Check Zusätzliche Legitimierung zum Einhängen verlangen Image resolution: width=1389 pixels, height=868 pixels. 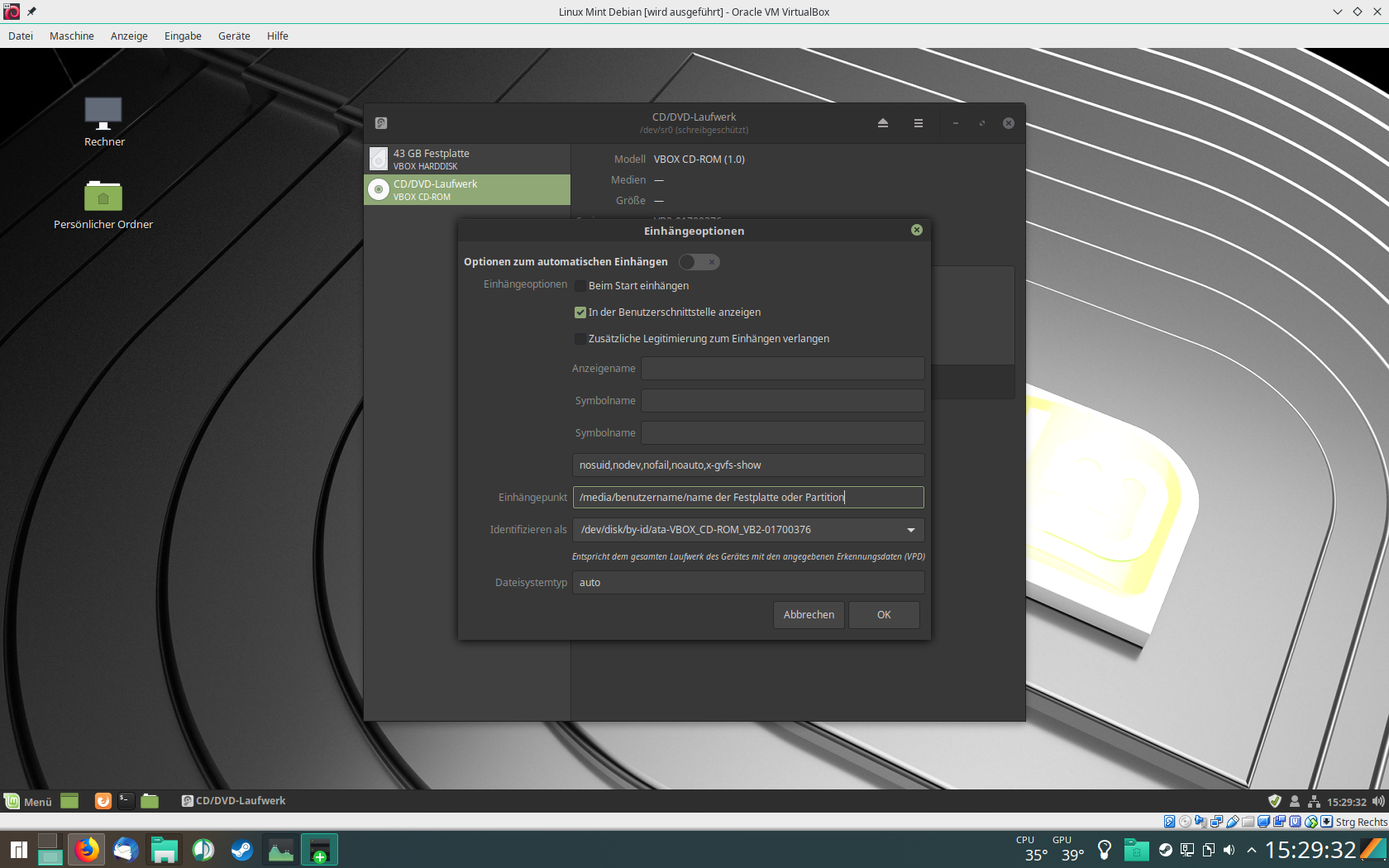[580, 339]
